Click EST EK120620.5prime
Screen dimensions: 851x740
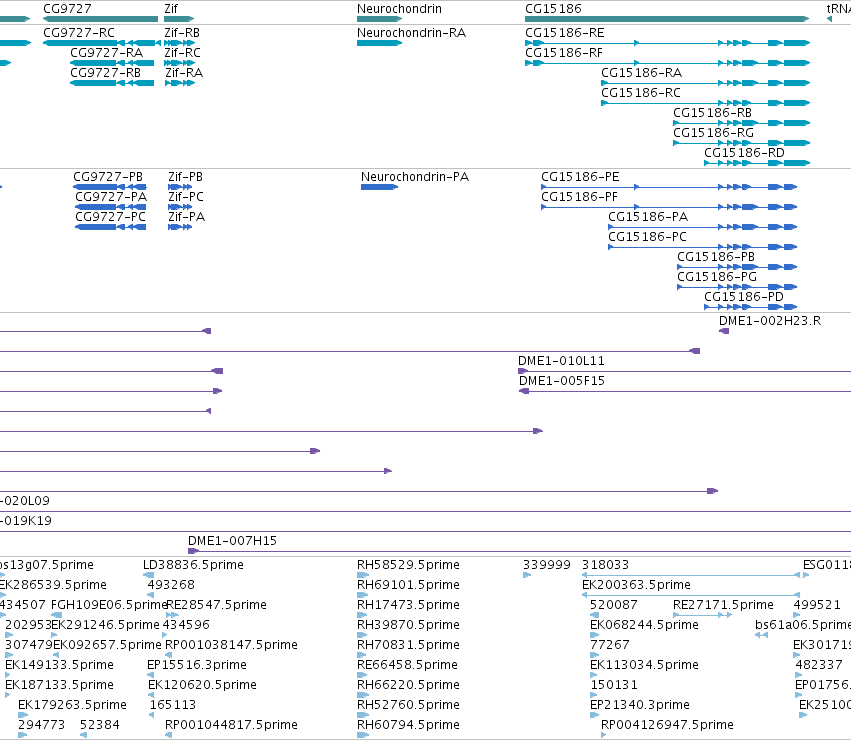[x=202, y=686]
